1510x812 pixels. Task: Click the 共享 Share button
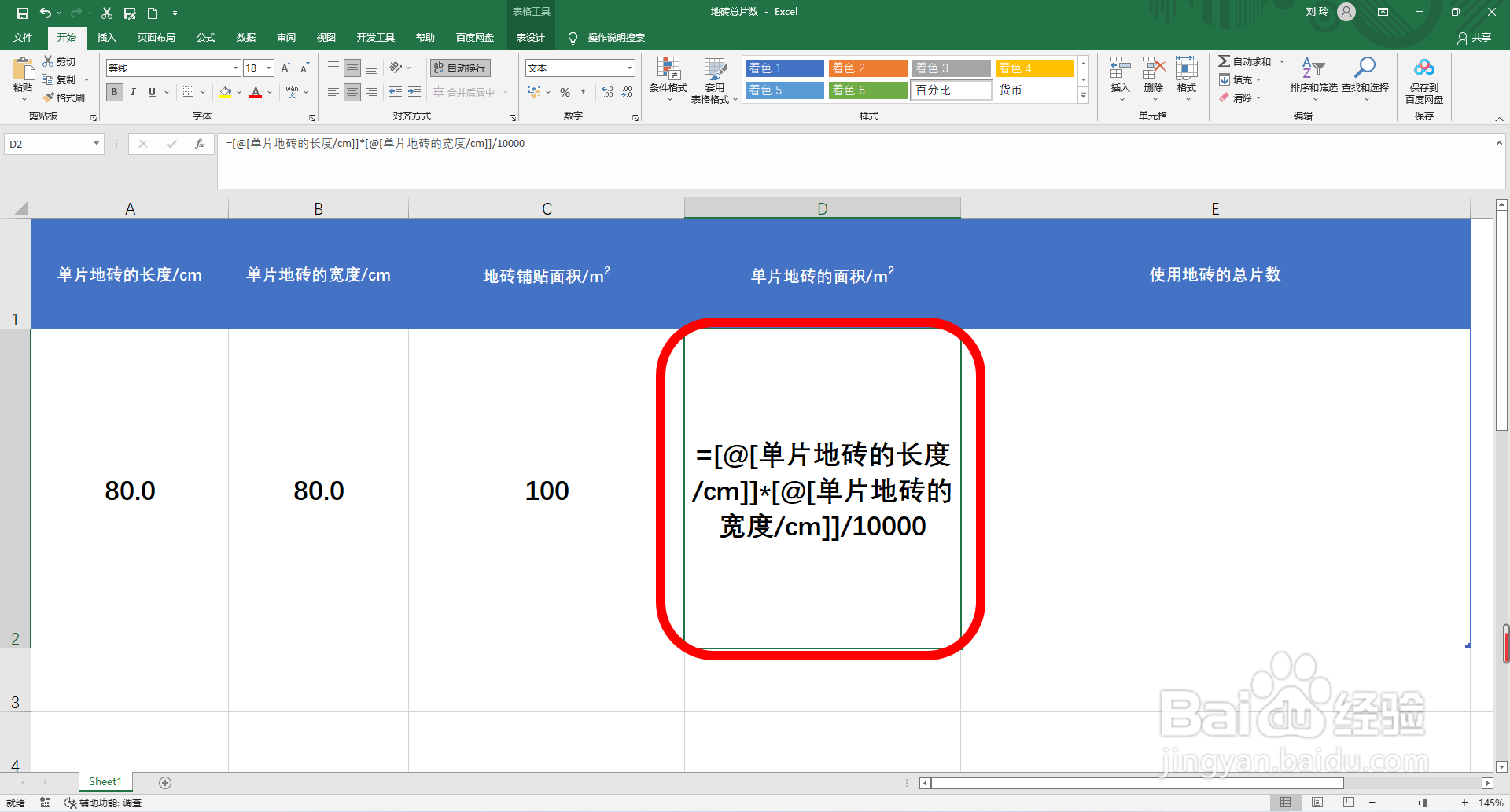point(1474,38)
